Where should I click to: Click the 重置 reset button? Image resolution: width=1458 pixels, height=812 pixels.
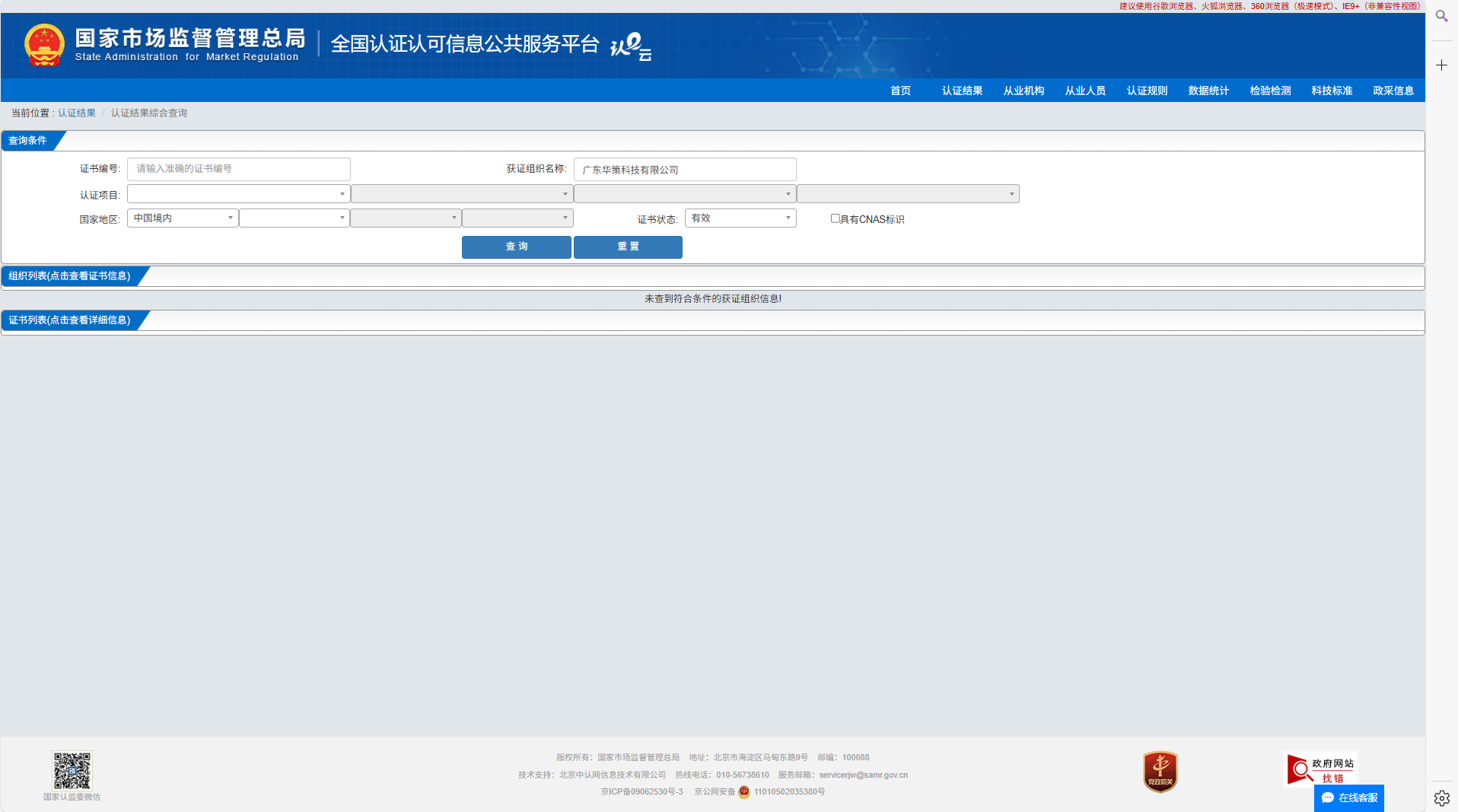click(628, 247)
